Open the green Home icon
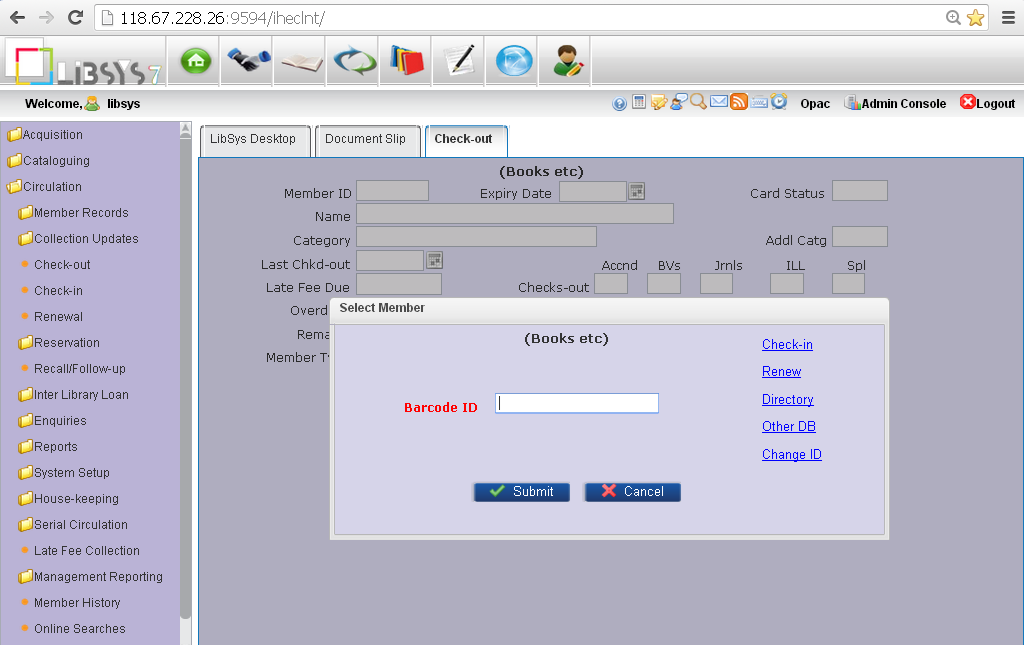 point(193,60)
